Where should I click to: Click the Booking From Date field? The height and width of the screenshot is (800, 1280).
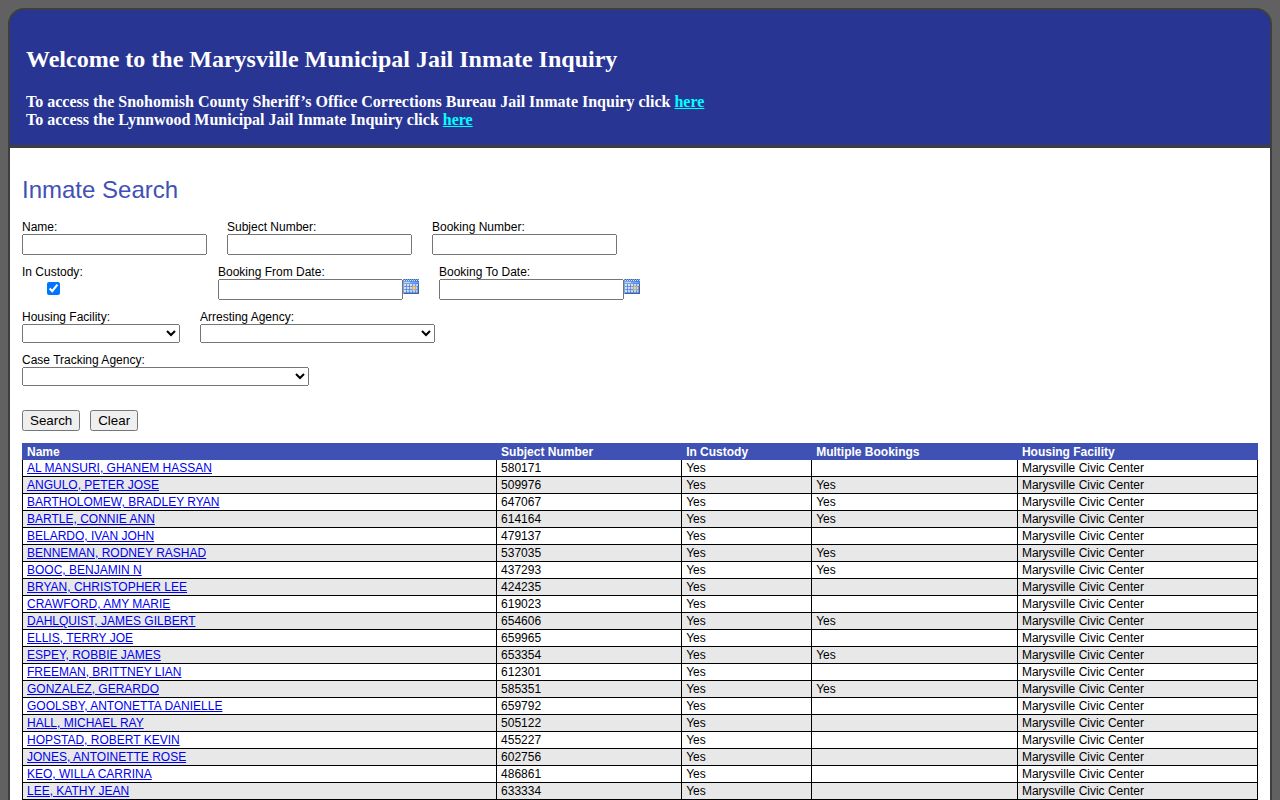pyautogui.click(x=310, y=290)
